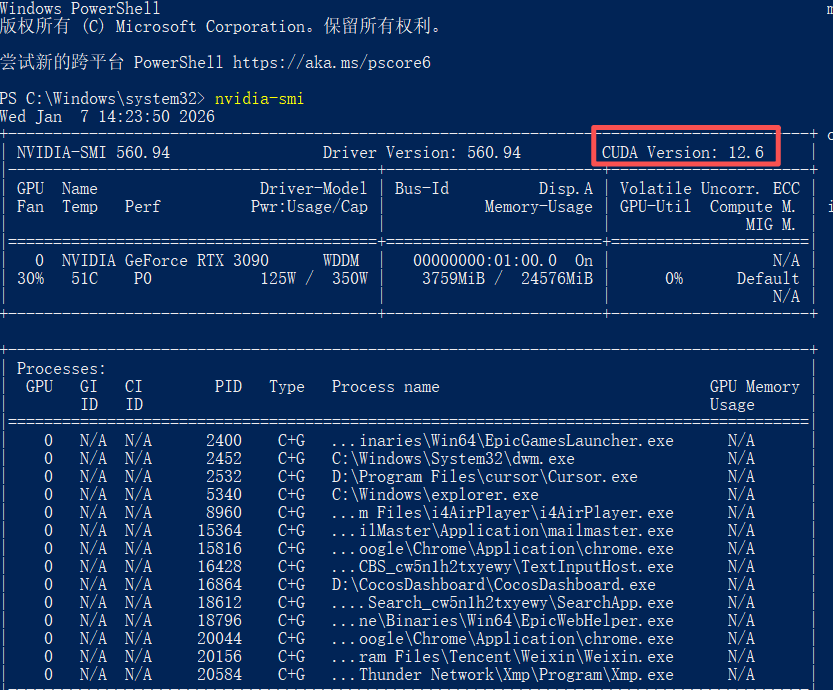Image resolution: width=833 pixels, height=690 pixels.
Task: Click PID 2400
Action: click(x=224, y=441)
